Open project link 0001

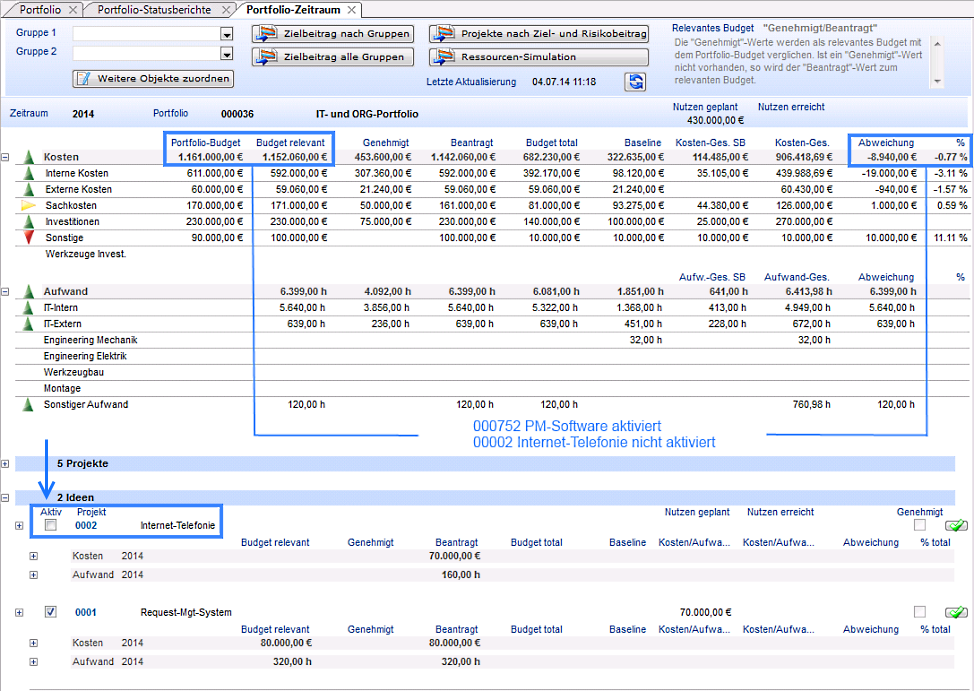[x=86, y=613]
